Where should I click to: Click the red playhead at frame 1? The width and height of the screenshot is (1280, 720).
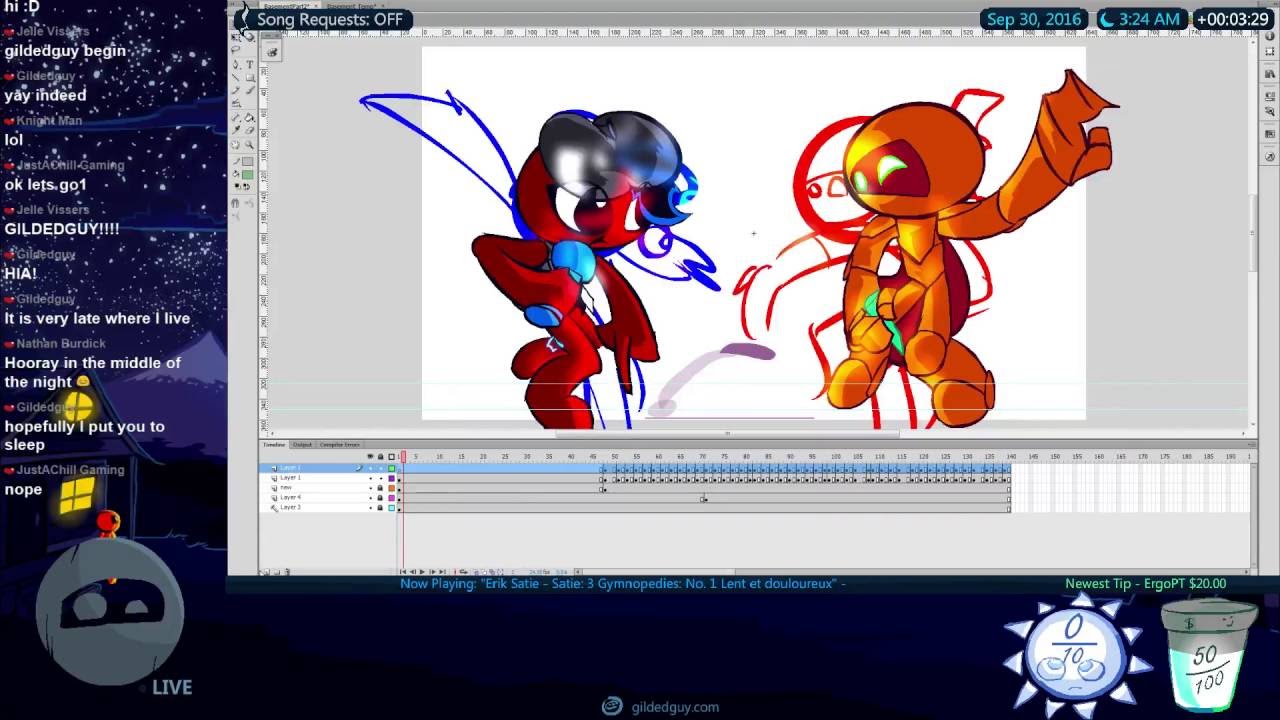pyautogui.click(x=403, y=457)
